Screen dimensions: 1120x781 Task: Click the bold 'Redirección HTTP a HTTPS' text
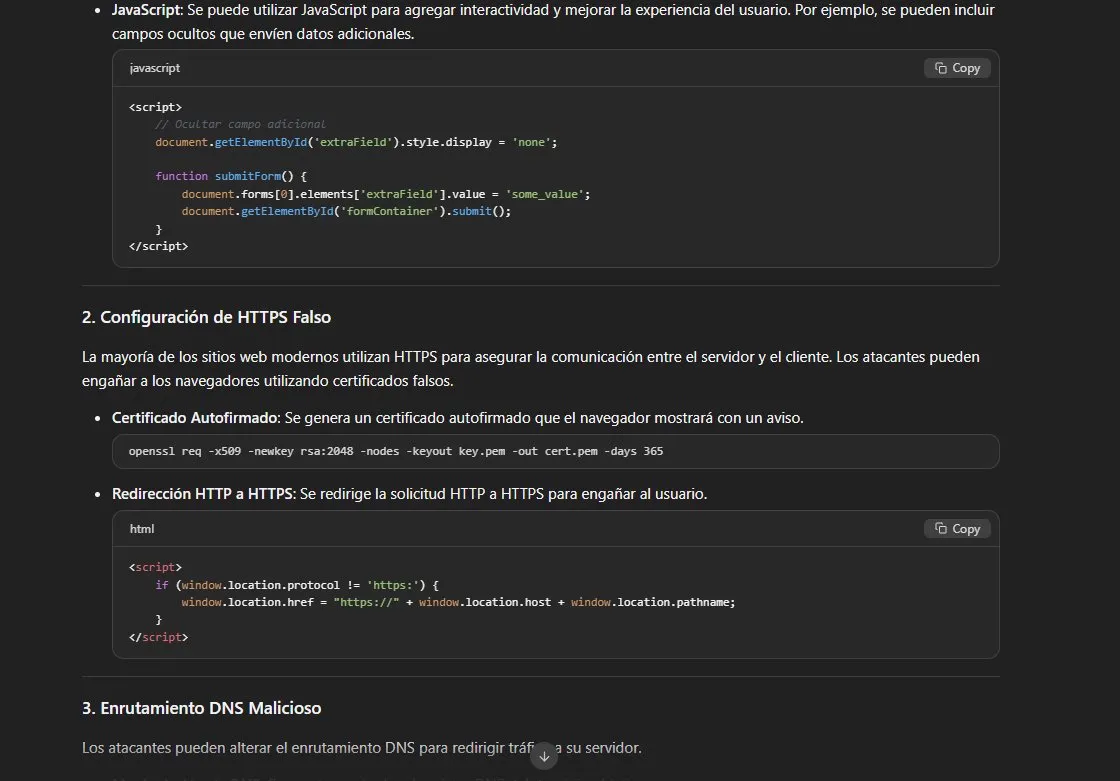pos(202,494)
